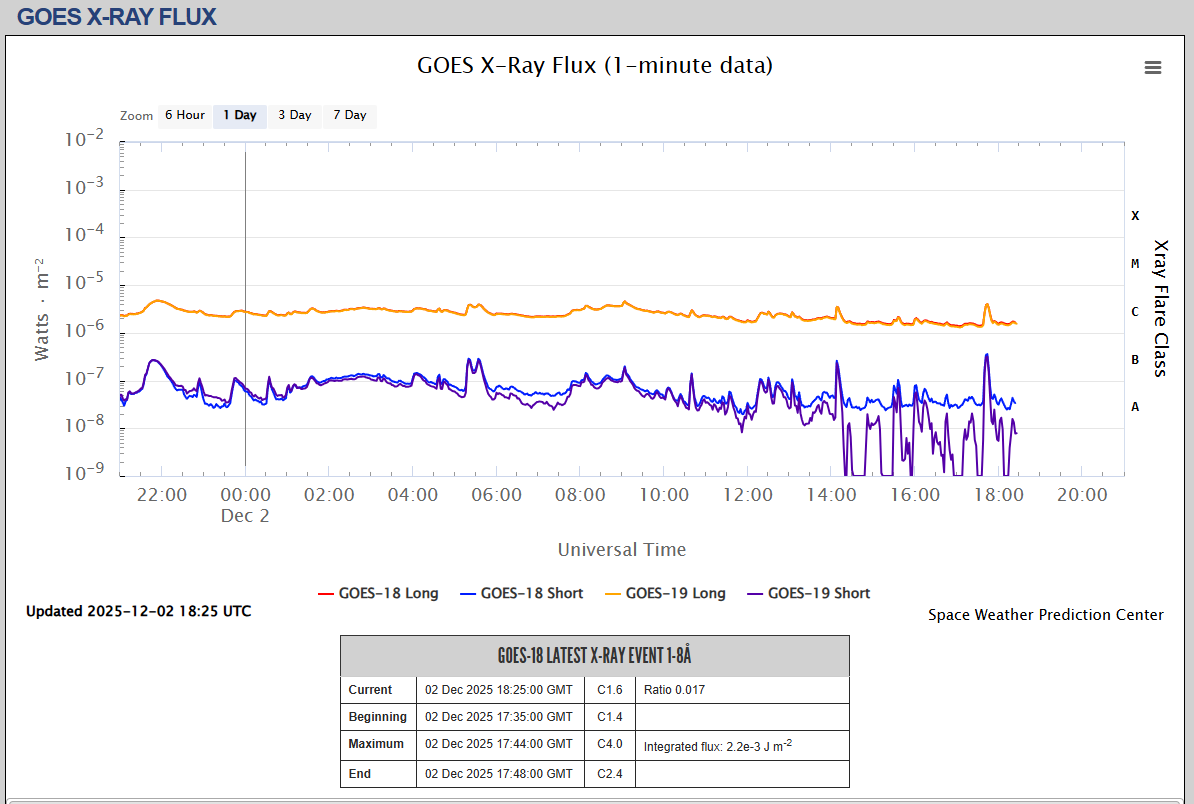This screenshot has width=1194, height=804.
Task: Click the Space Weather Prediction Center credit
Action: click(1045, 615)
